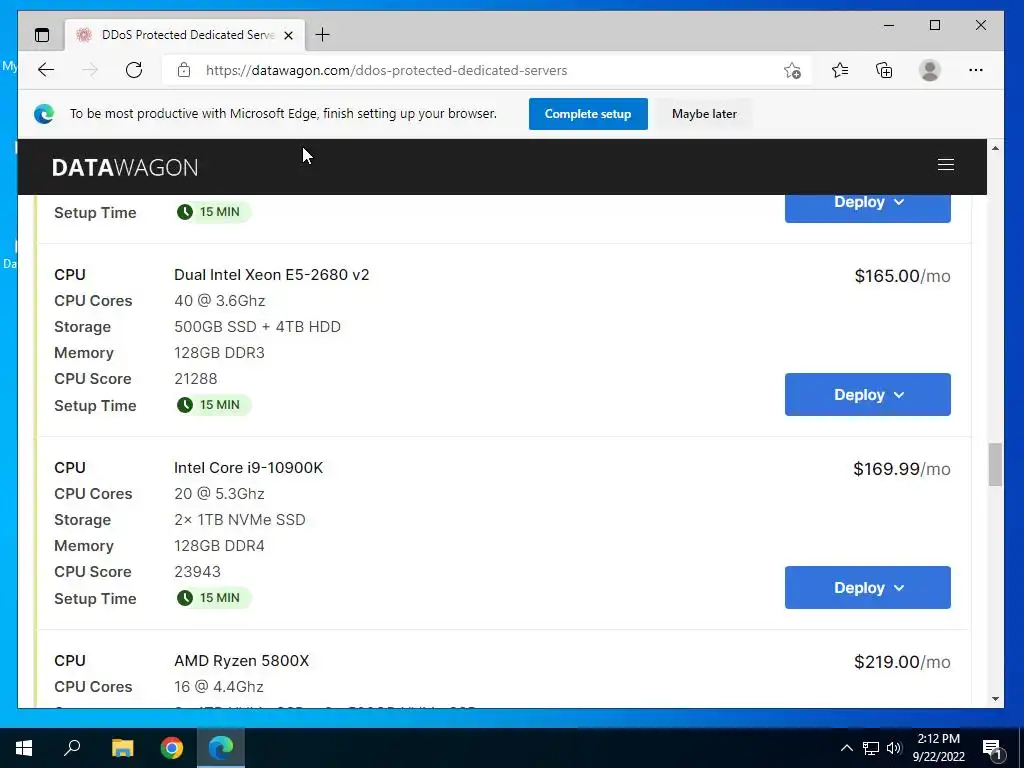The height and width of the screenshot is (768, 1024).
Task: Click Microsoft Edge taskbar icon
Action: (x=221, y=748)
